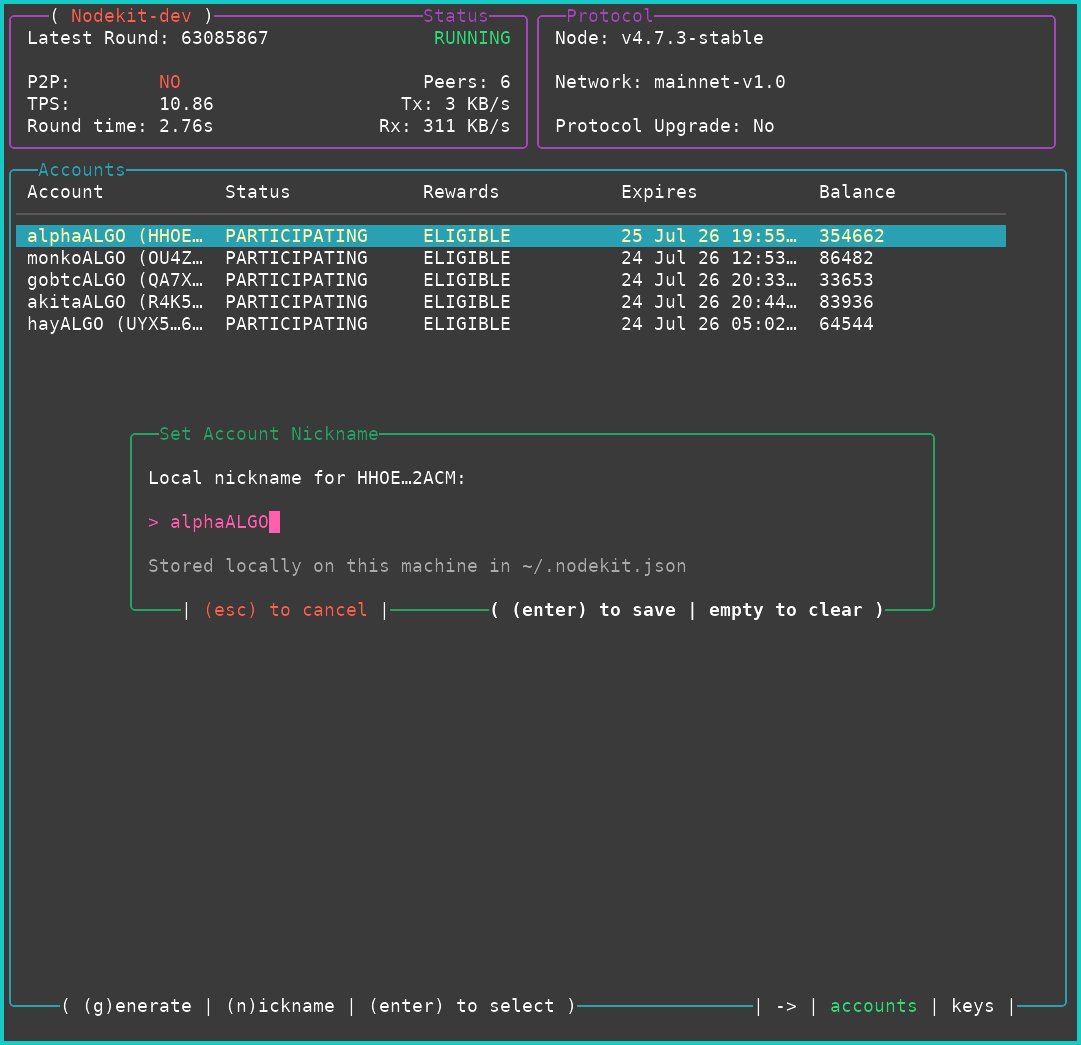Click the Round time value 2.76s
Screen dimensions: 1081x1045
(186, 126)
